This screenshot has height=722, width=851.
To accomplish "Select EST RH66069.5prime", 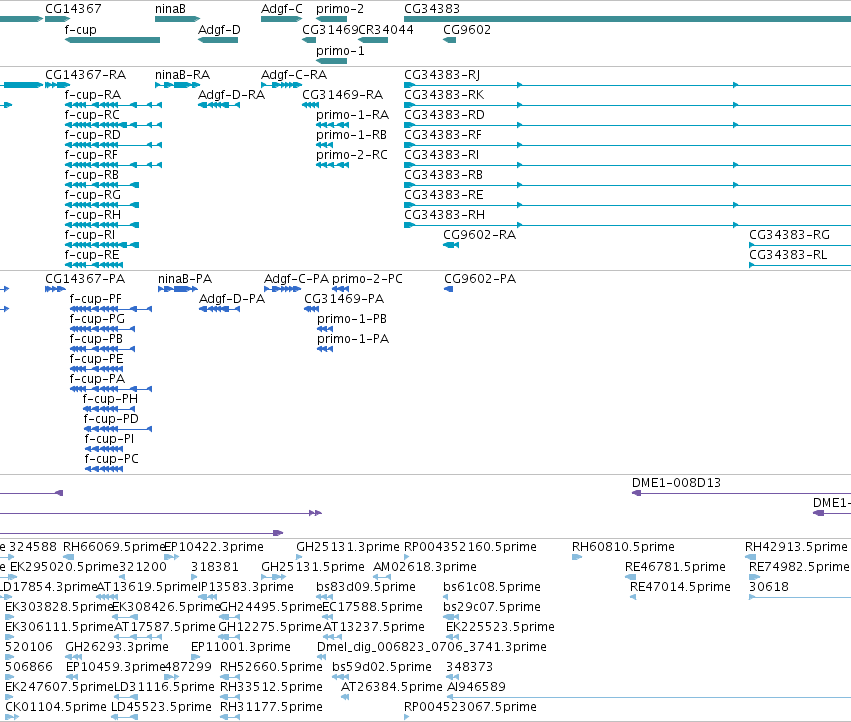I will [114, 547].
